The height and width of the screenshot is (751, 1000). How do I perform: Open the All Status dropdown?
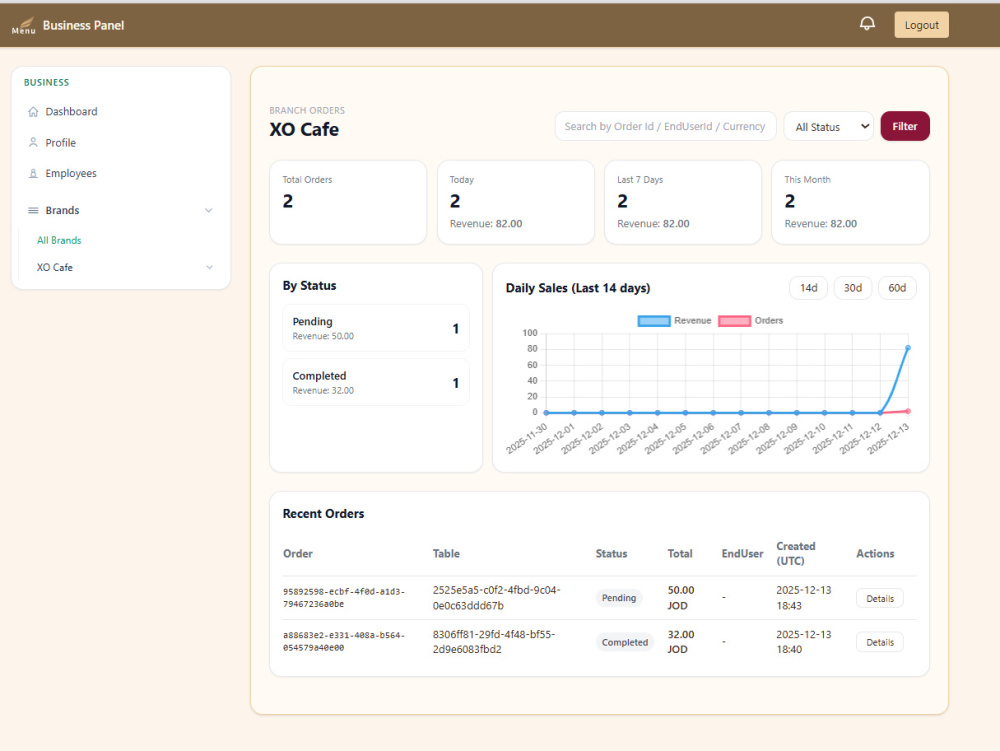point(828,126)
